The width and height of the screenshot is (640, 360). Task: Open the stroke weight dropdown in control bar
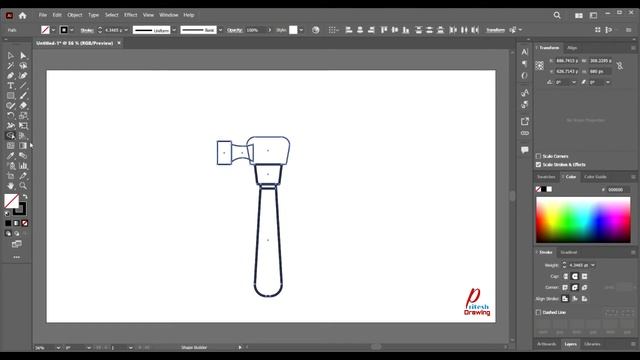(126, 30)
